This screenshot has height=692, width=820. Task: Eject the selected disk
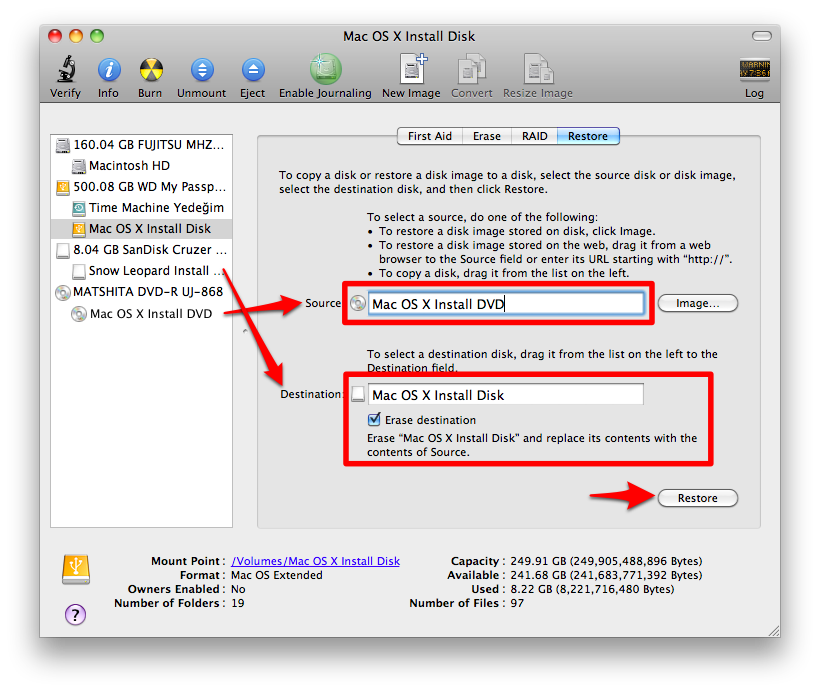click(253, 70)
